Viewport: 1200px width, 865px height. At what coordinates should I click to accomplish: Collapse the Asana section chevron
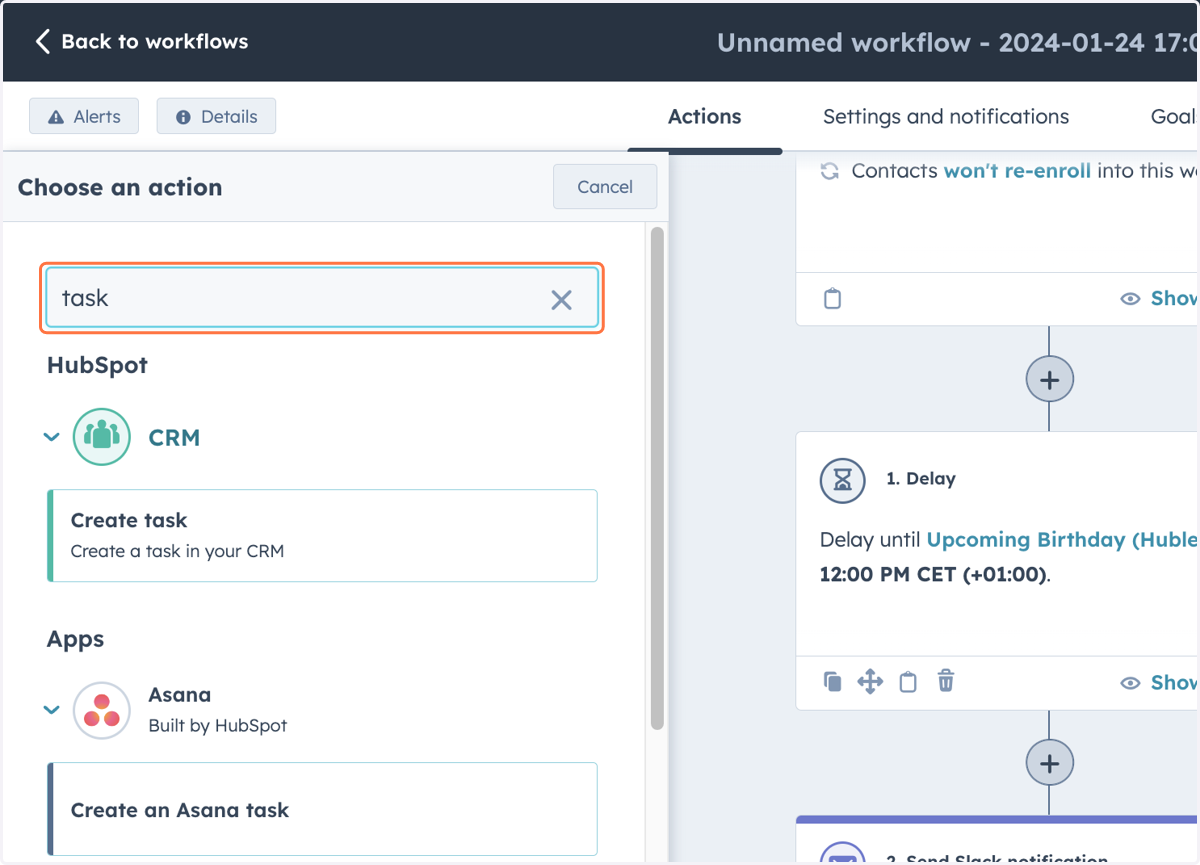[x=52, y=710]
